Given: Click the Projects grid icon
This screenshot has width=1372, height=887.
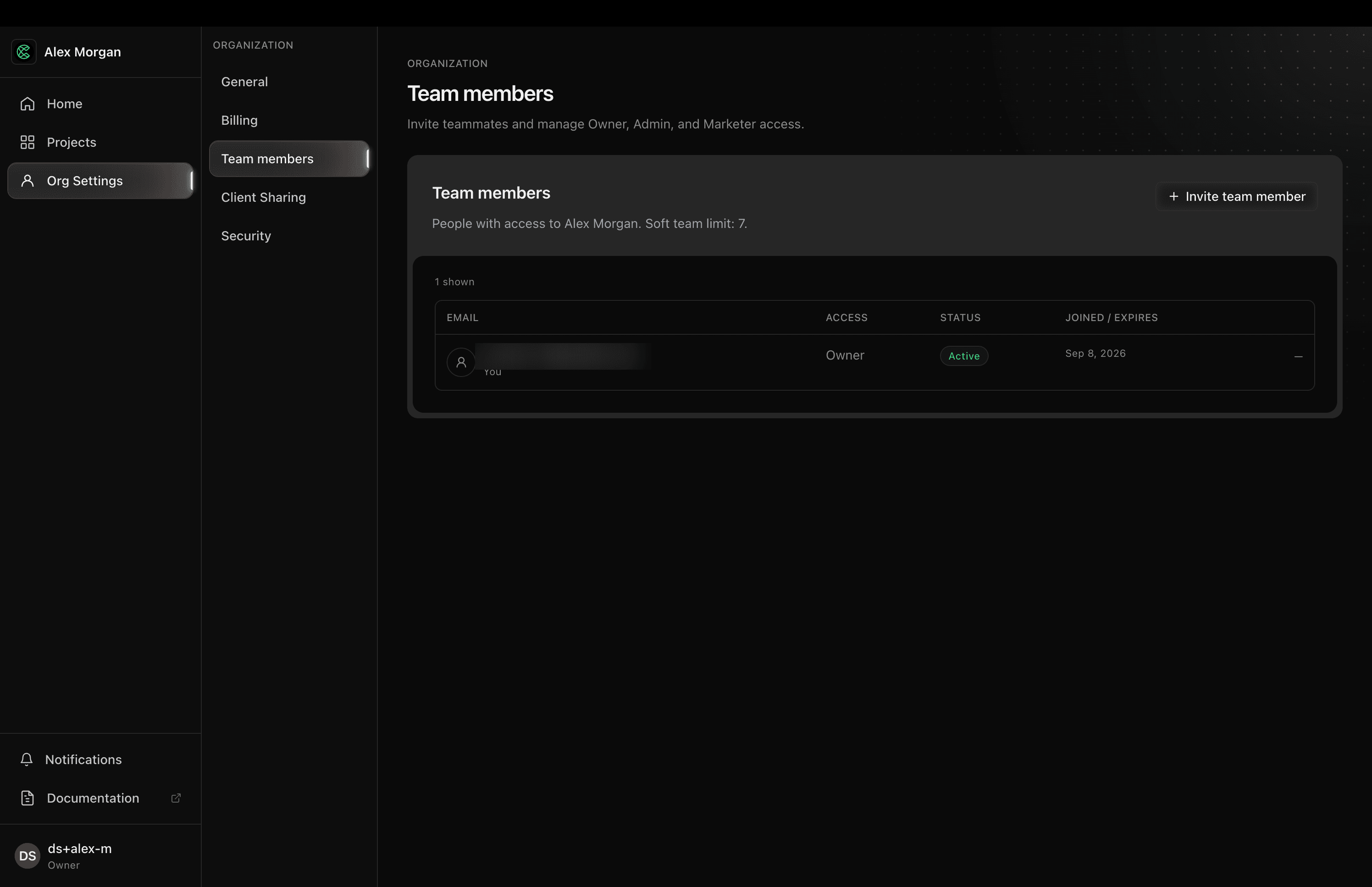Looking at the screenshot, I should [x=27, y=142].
